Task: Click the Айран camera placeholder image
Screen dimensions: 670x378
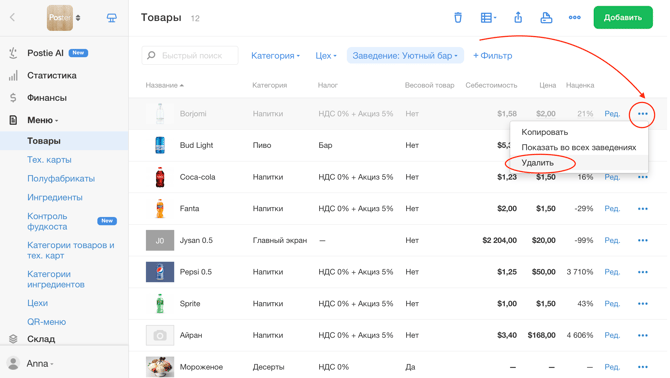Action: pos(160,335)
